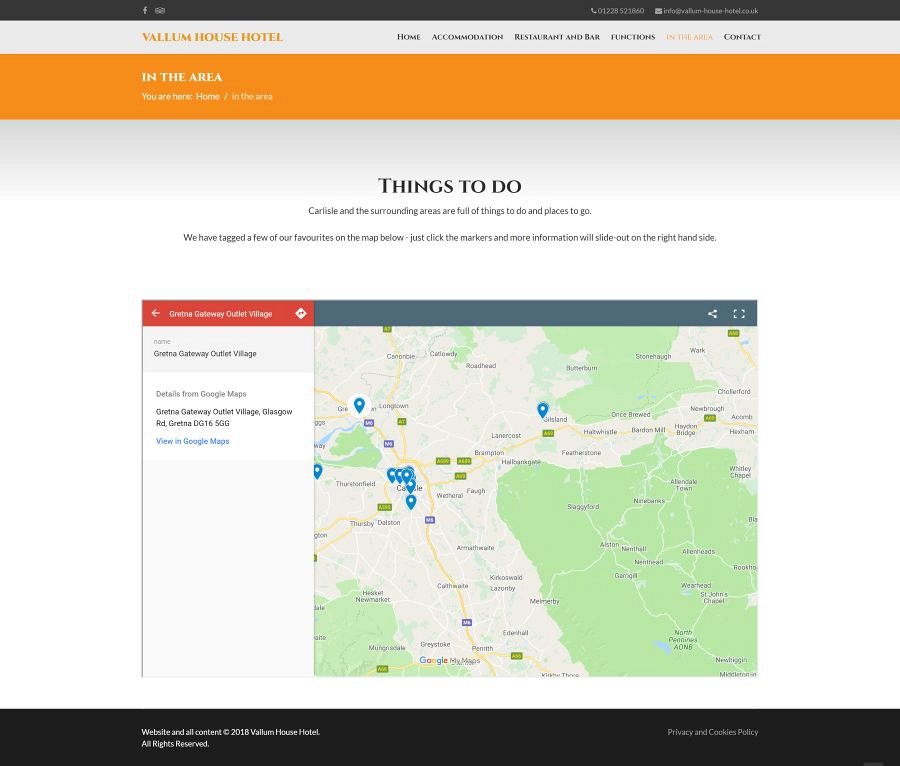Click the back arrow in map panel
Image resolution: width=900 pixels, height=766 pixels.
155,313
